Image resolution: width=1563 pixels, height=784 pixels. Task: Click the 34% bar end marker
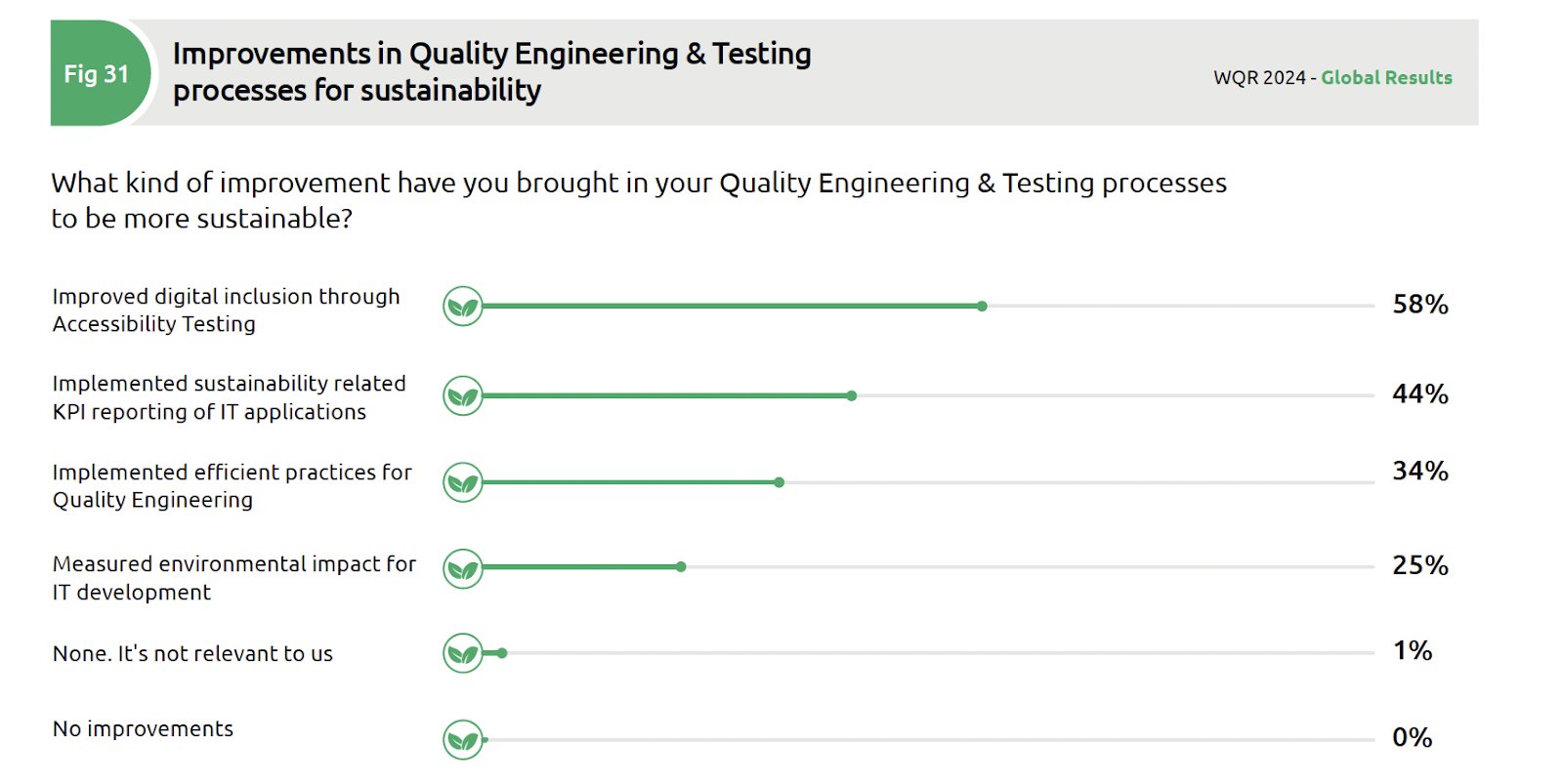tap(779, 482)
